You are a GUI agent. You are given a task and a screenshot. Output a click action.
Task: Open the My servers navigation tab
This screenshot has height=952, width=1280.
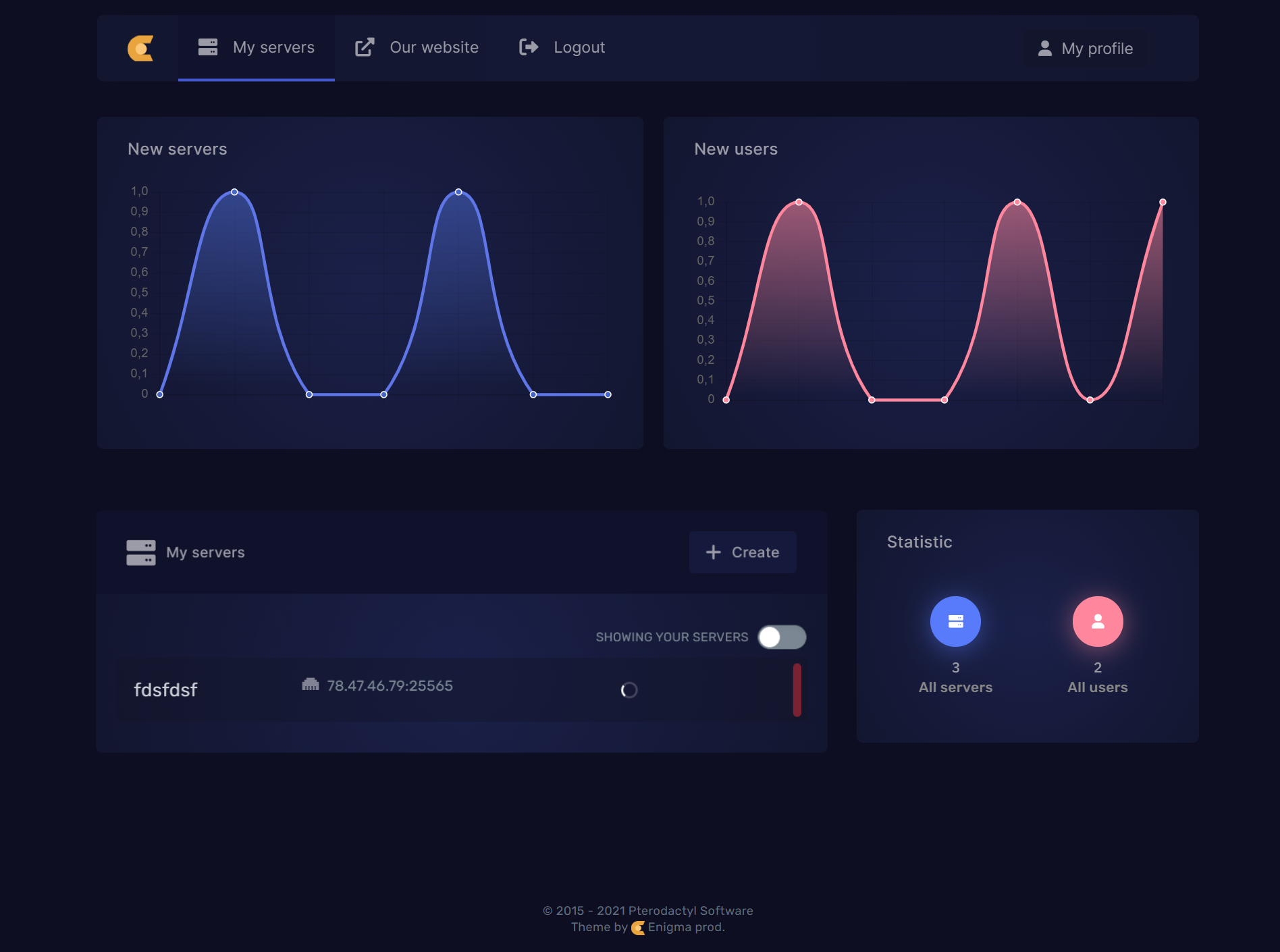(x=257, y=47)
